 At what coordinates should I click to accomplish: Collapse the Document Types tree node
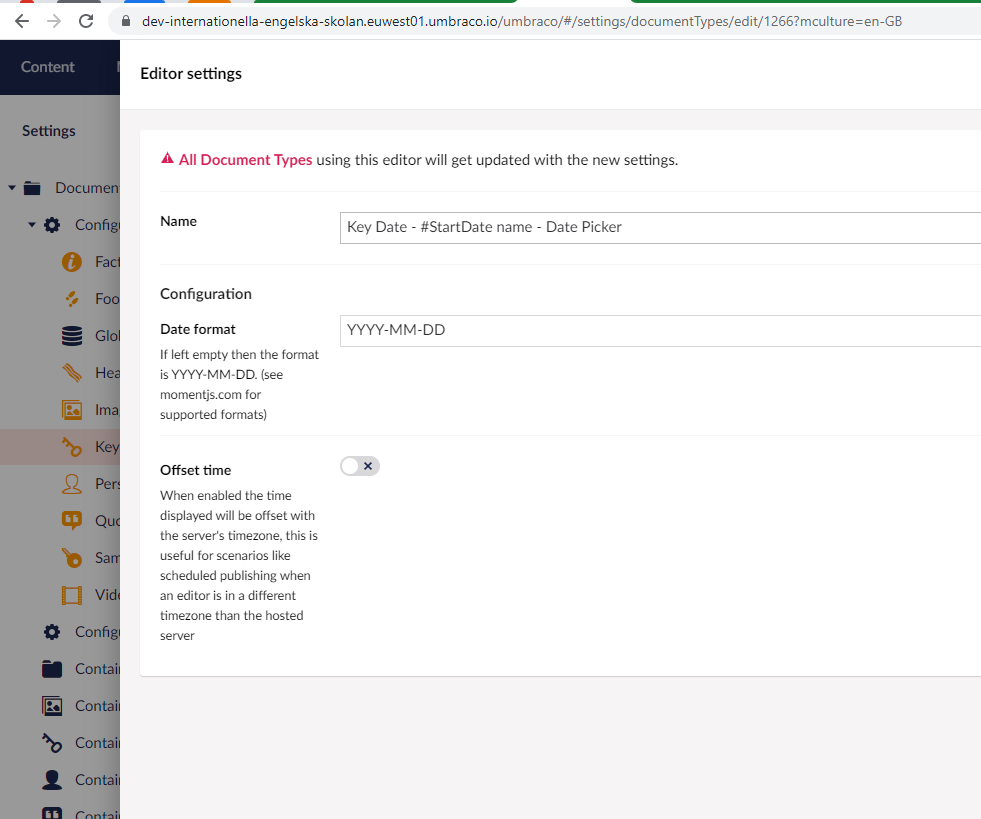click(12, 187)
